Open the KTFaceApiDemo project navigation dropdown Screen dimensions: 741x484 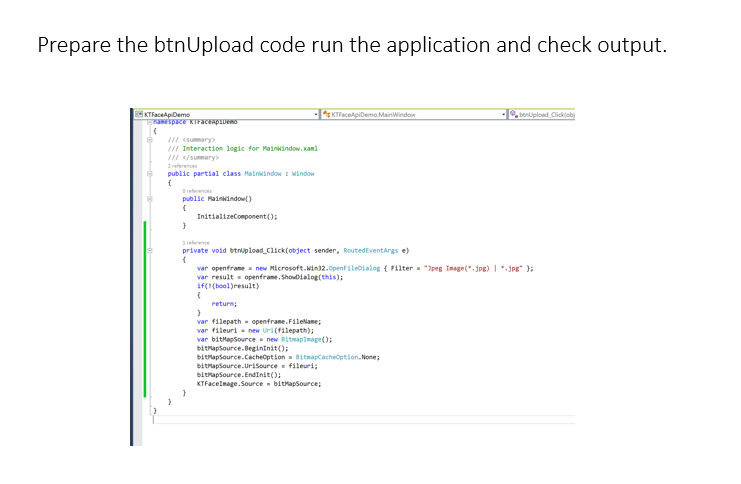pyautogui.click(x=314, y=115)
